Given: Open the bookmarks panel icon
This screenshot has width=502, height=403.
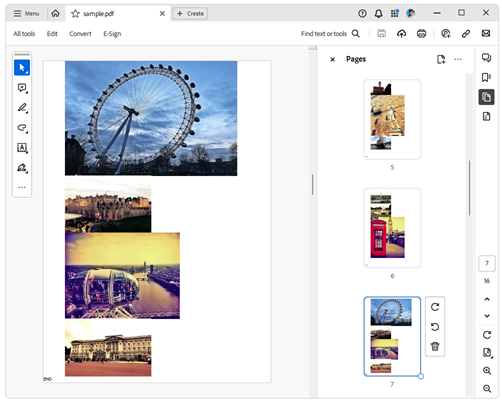Looking at the screenshot, I should (486, 77).
